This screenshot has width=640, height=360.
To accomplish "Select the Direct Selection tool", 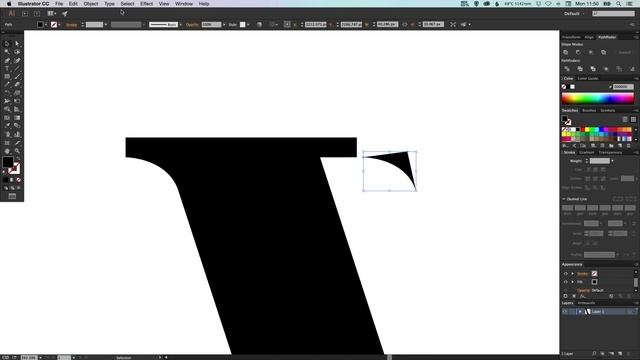I will pos(17,44).
